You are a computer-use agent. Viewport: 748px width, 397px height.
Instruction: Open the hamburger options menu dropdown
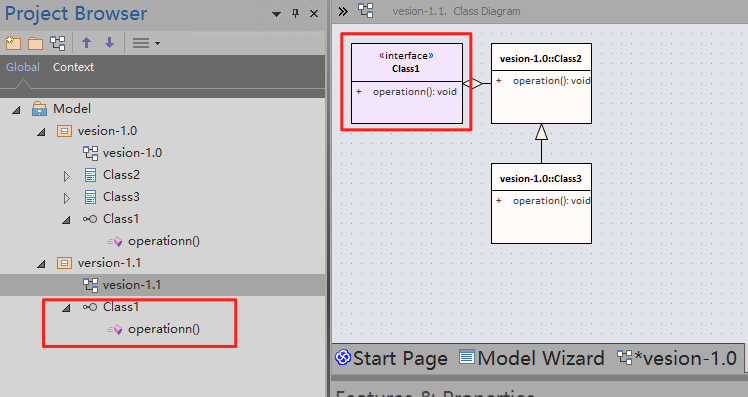145,43
